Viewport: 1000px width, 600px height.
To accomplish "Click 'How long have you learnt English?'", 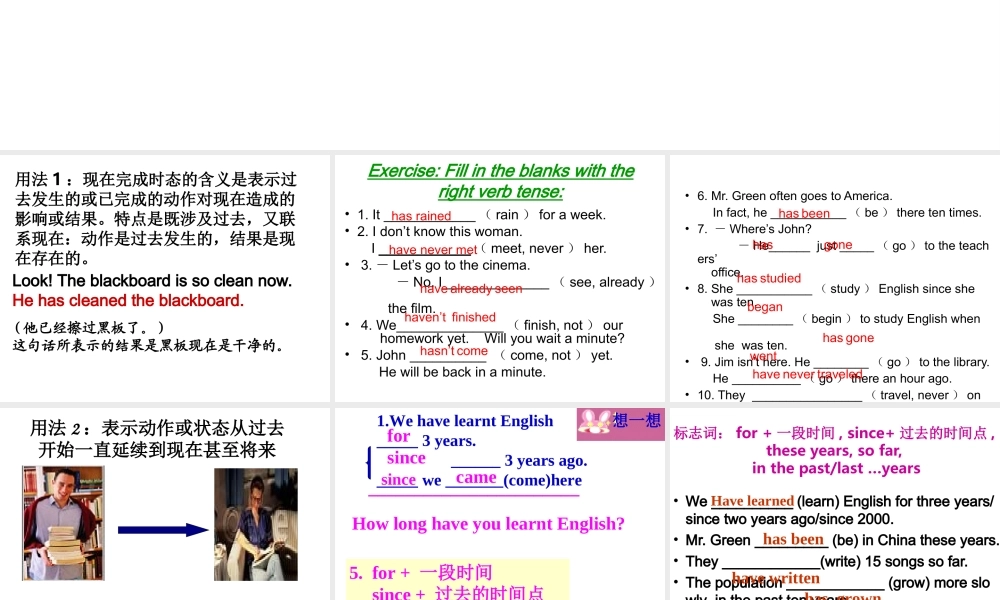I will coord(489,524).
